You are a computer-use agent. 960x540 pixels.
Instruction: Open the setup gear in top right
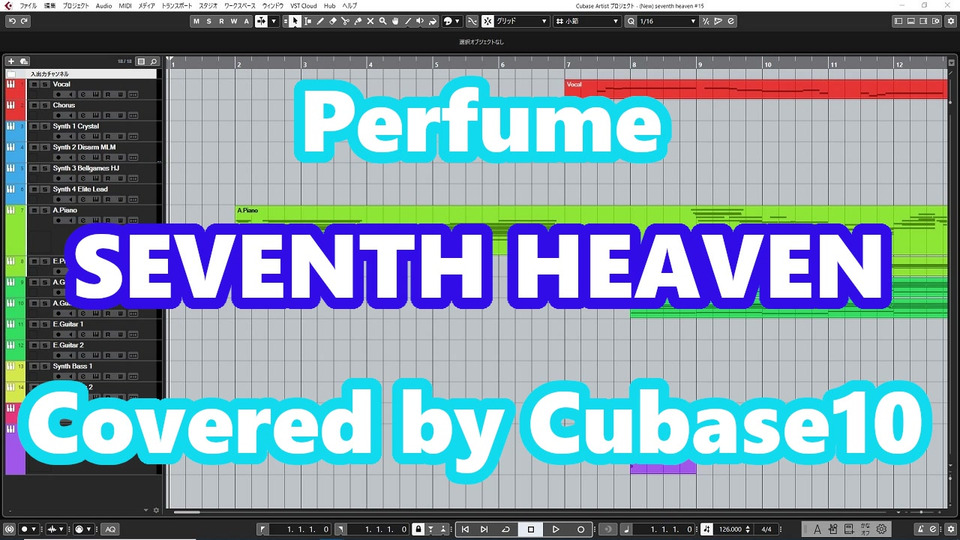[x=951, y=21]
